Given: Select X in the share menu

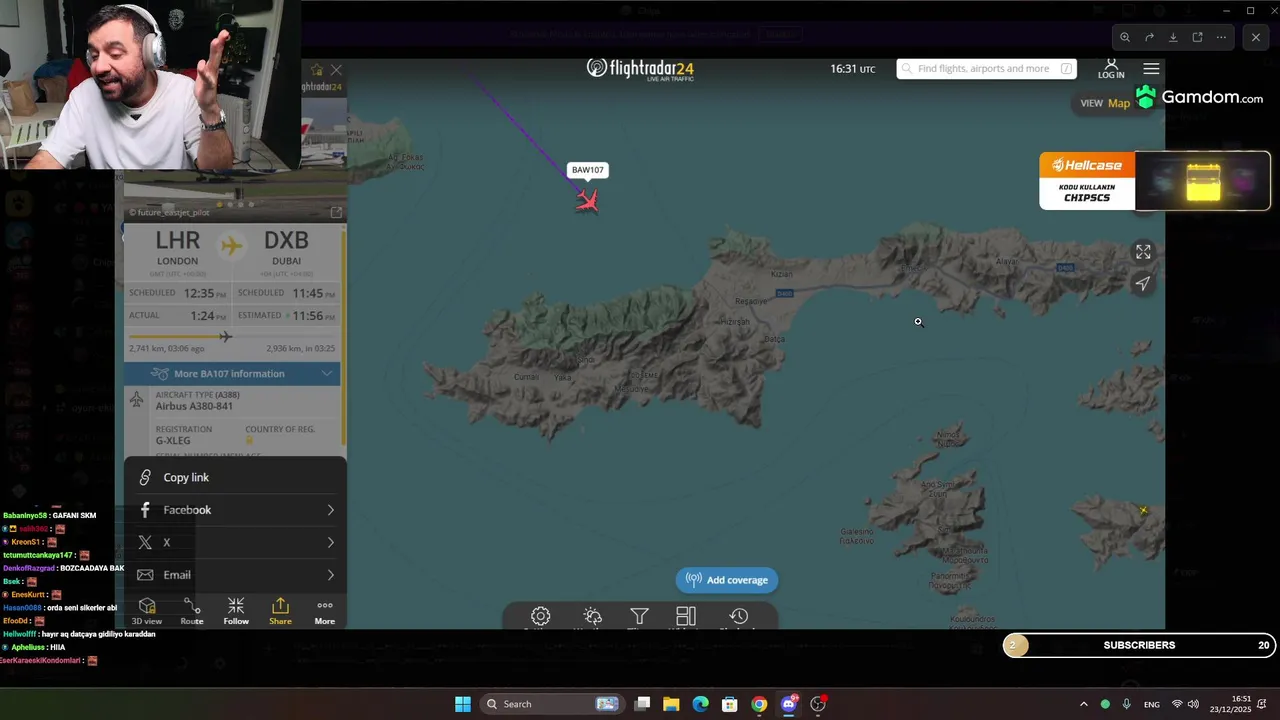Looking at the screenshot, I should (x=236, y=542).
